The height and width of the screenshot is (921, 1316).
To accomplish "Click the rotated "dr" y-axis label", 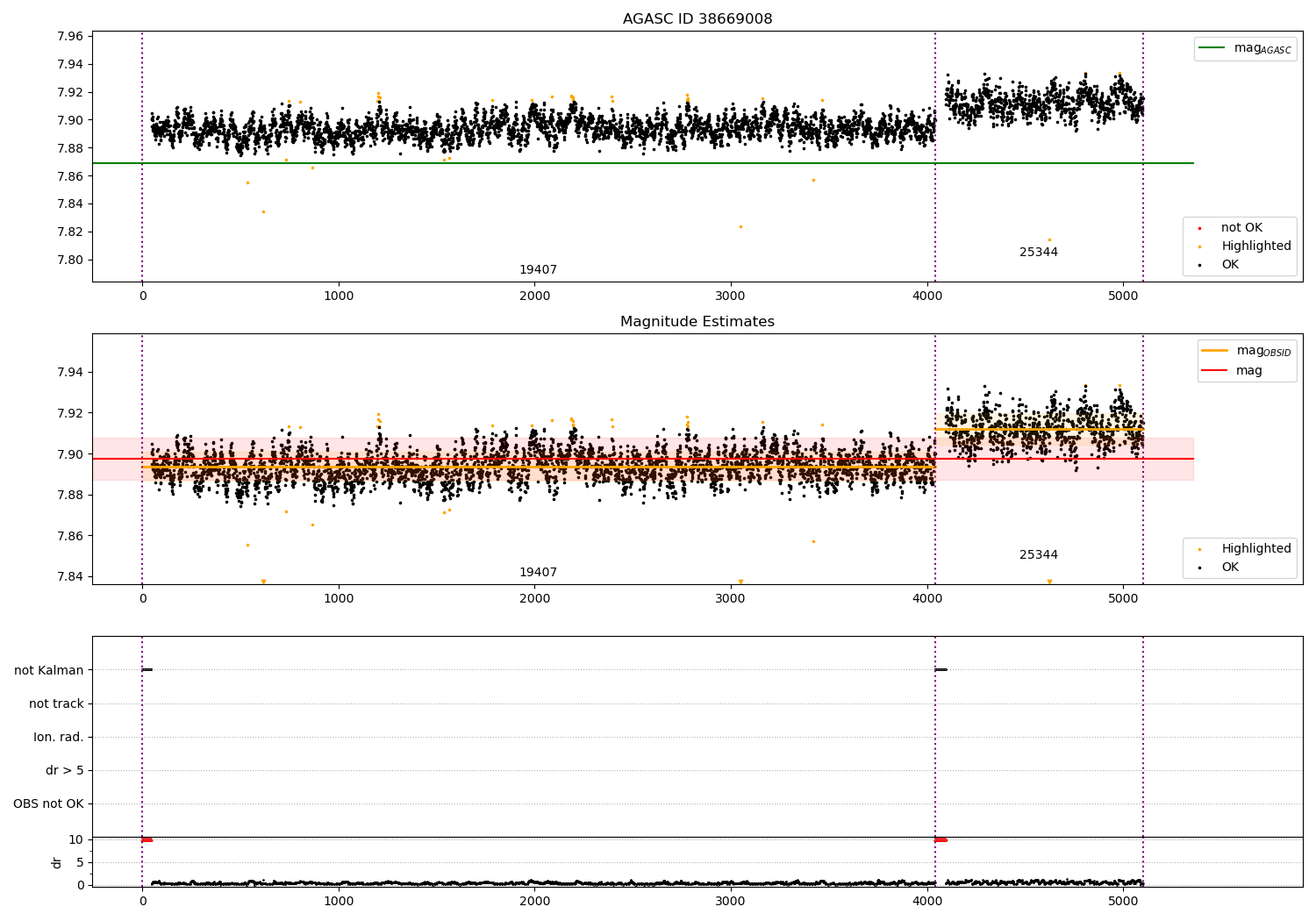I will coord(57,862).
